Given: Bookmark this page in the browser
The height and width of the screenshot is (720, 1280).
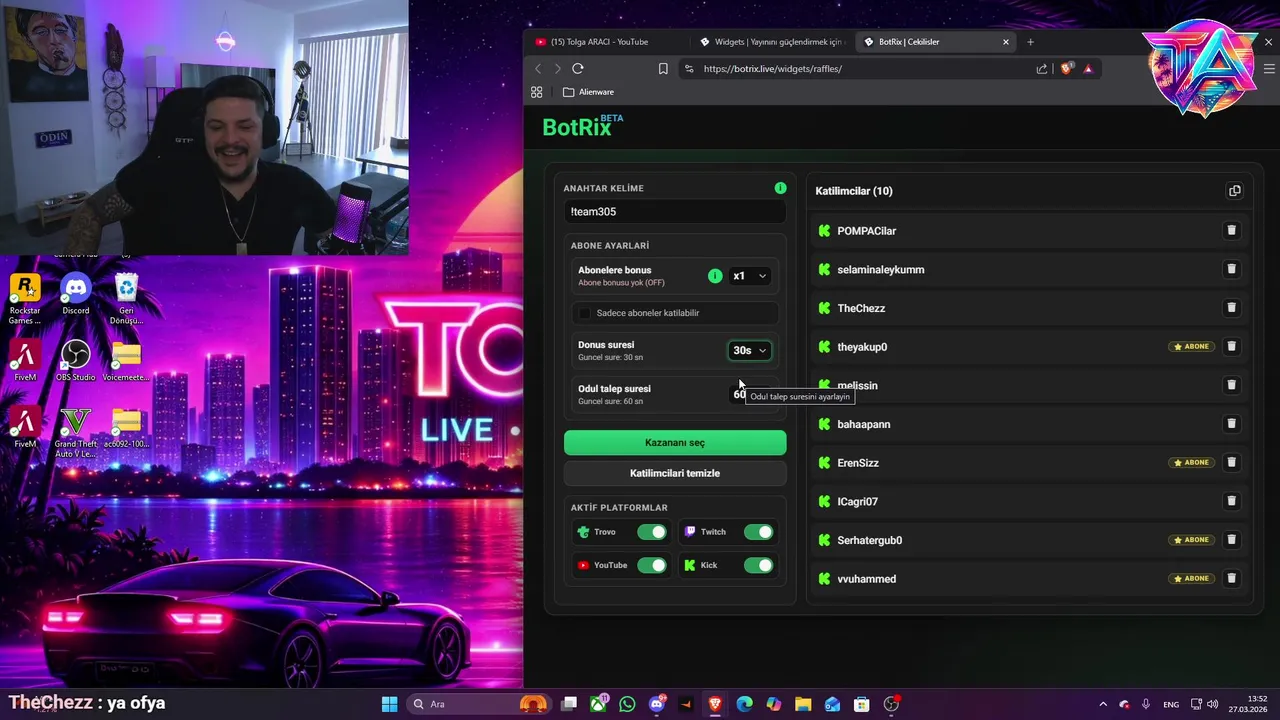Looking at the screenshot, I should pyautogui.click(x=663, y=68).
